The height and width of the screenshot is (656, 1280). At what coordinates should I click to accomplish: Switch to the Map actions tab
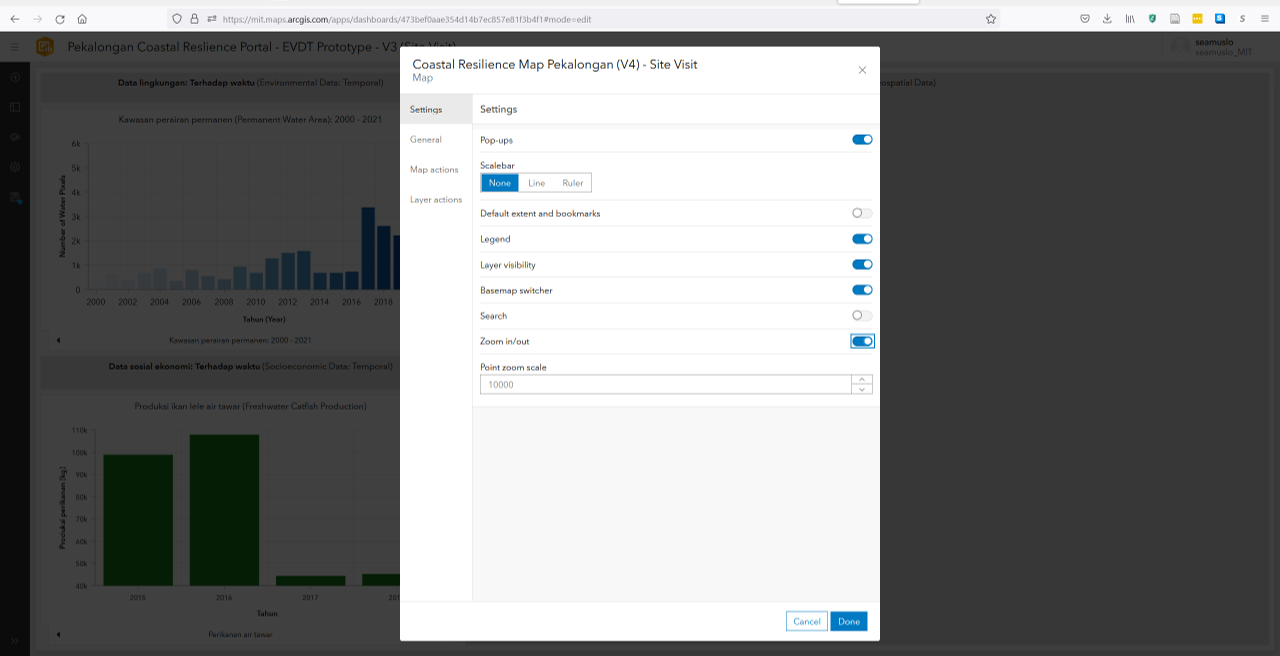(x=432, y=170)
